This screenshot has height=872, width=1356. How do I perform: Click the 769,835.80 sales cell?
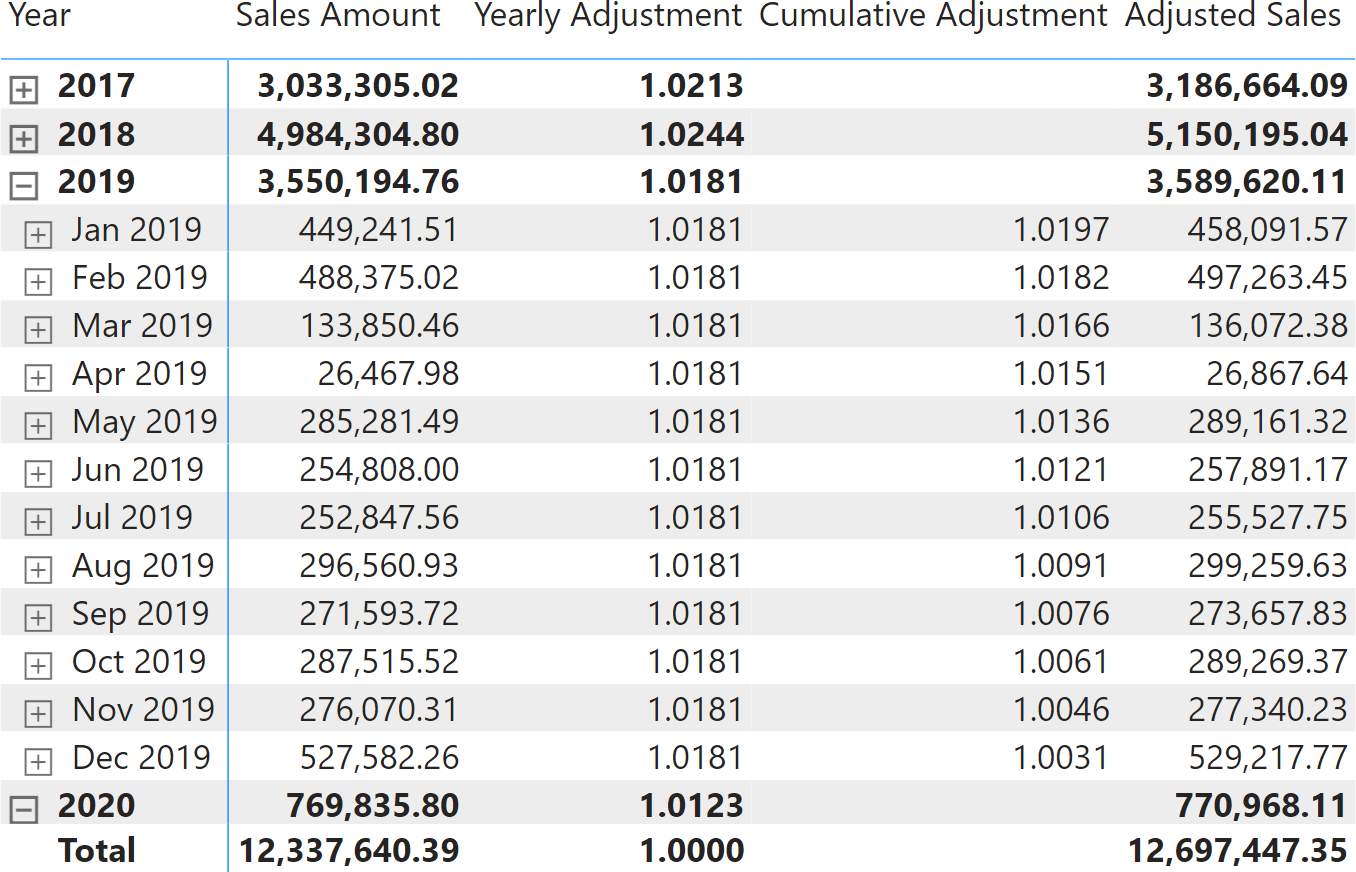(372, 806)
